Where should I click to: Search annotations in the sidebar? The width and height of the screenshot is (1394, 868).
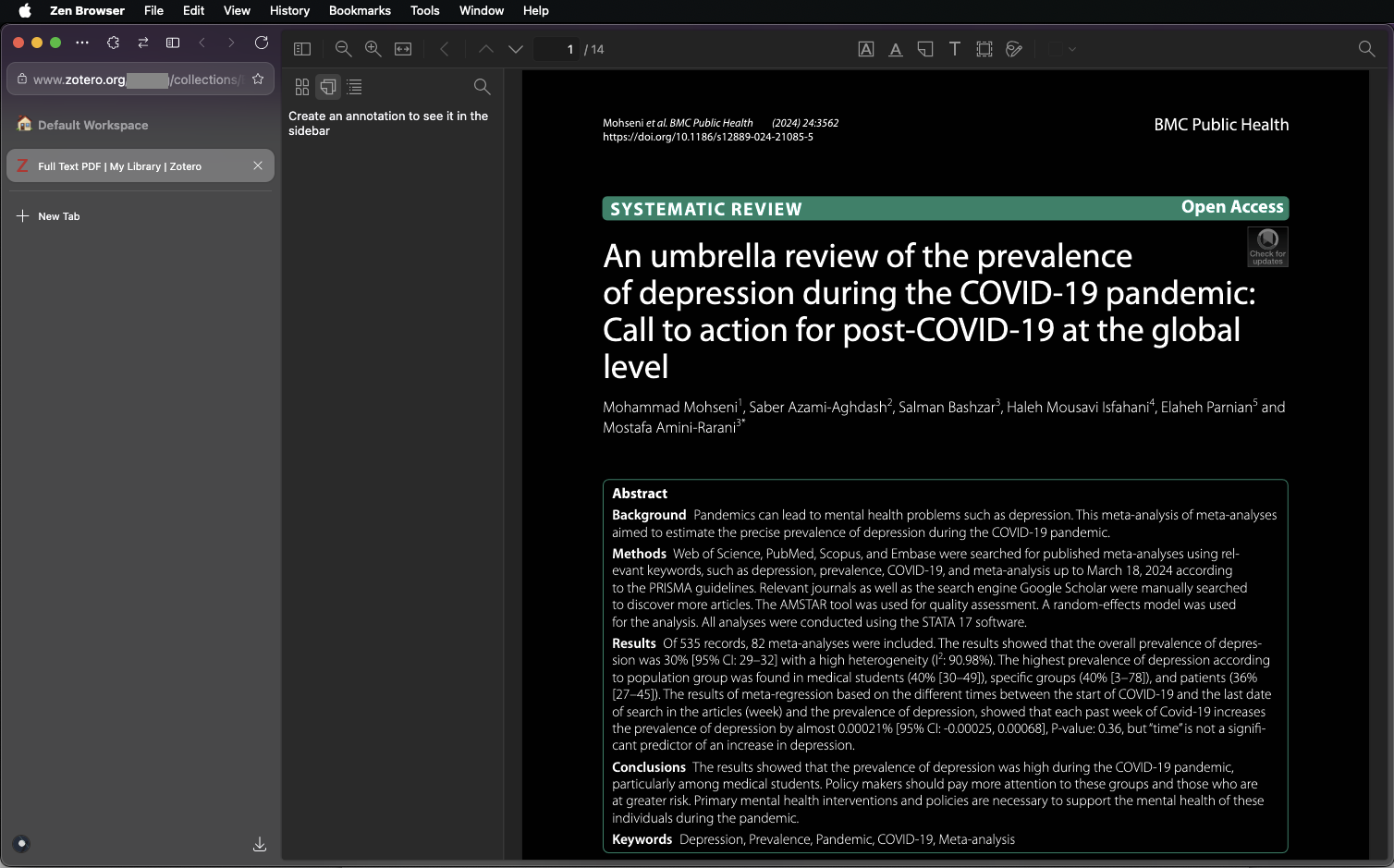click(482, 87)
